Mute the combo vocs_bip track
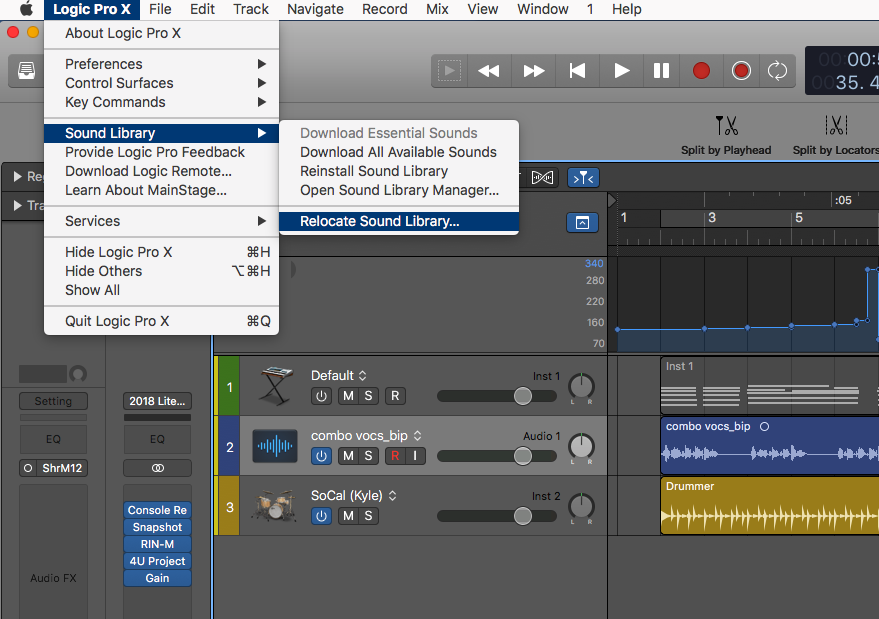This screenshot has width=879, height=619. point(348,456)
